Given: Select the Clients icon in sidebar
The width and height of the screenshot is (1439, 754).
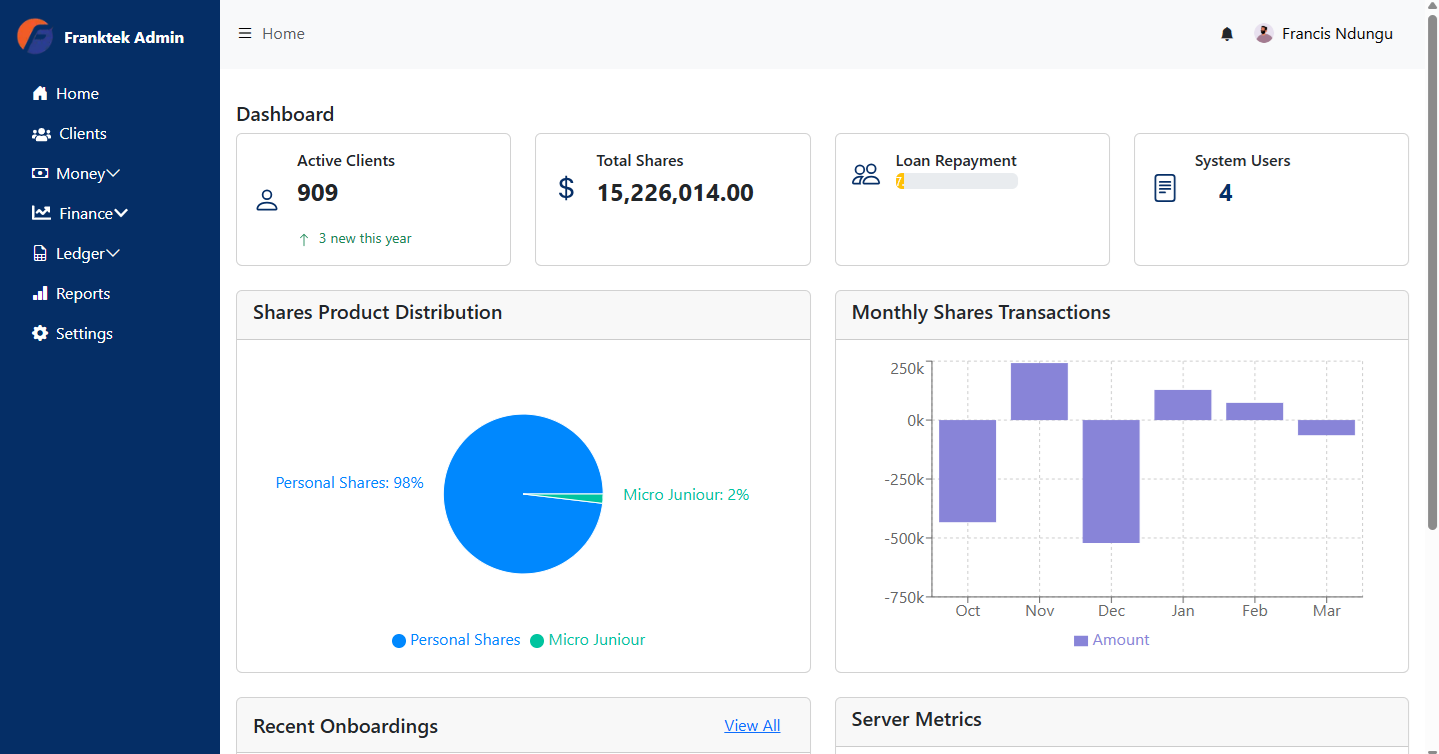Looking at the screenshot, I should [x=41, y=133].
